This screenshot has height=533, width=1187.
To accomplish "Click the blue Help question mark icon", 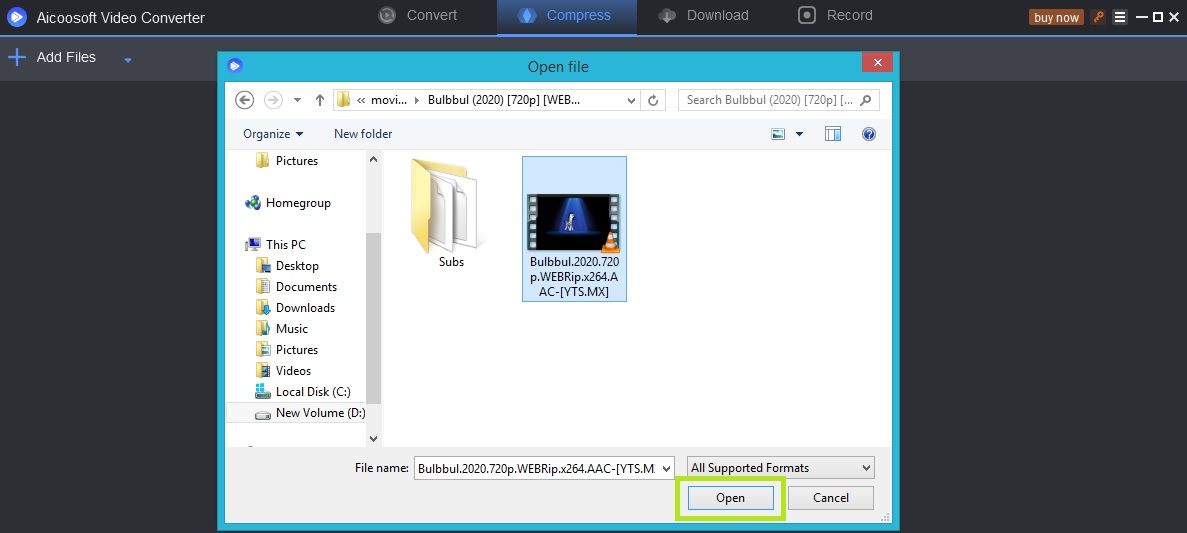I will [x=869, y=134].
